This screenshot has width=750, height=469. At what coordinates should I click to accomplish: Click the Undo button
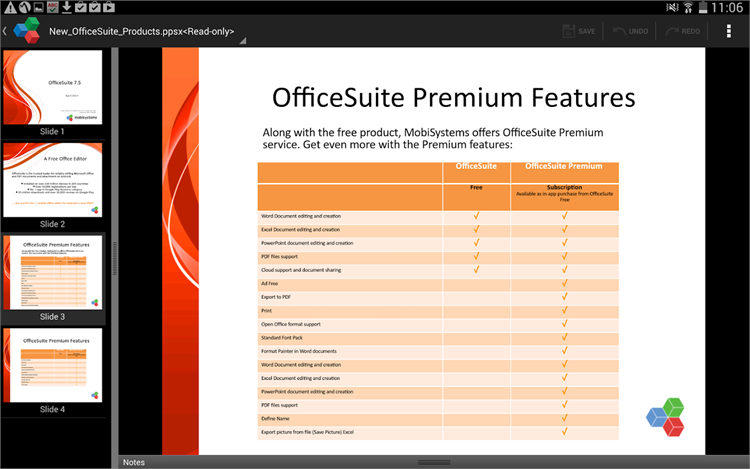[x=630, y=31]
